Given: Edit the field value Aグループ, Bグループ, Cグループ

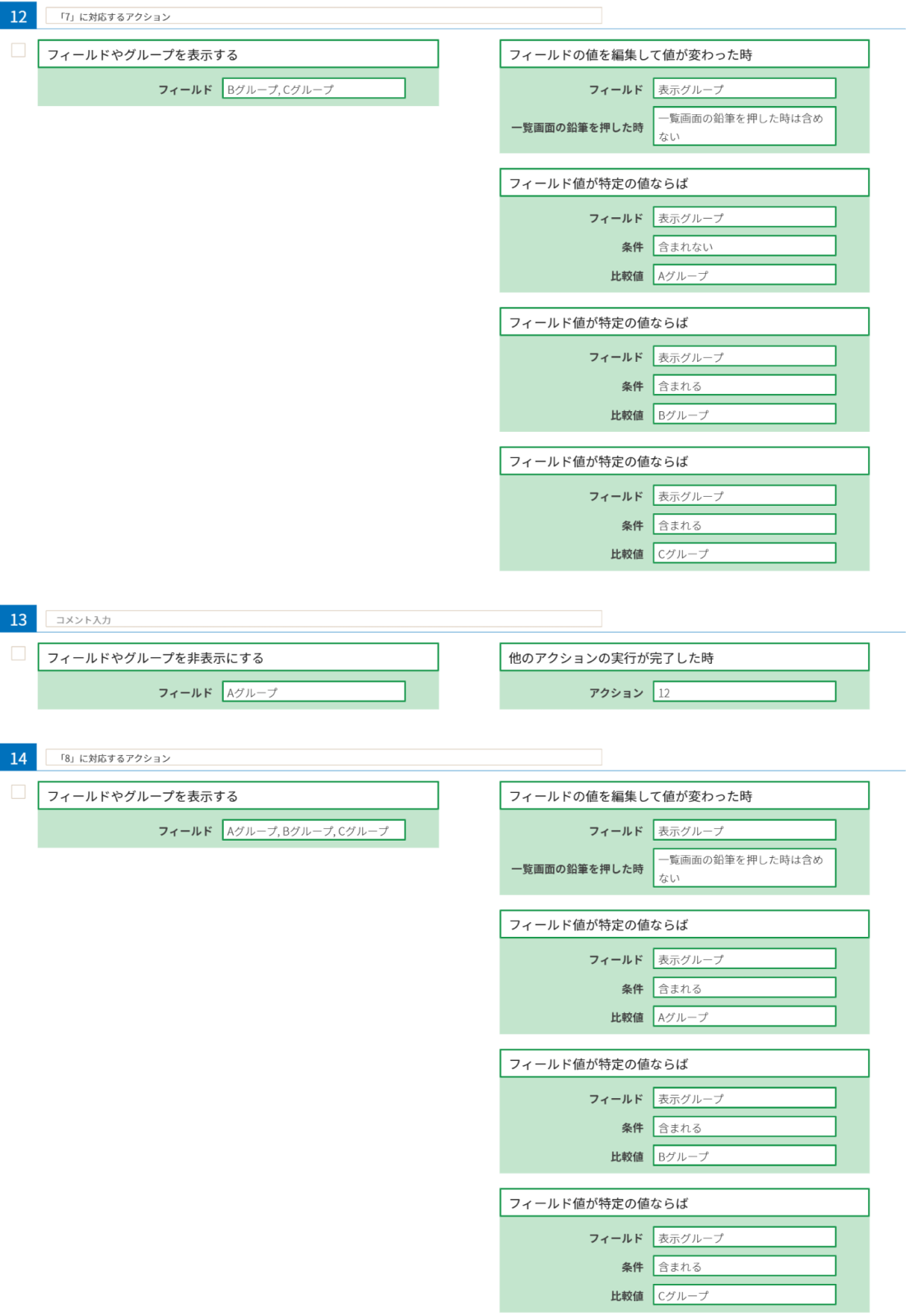Looking at the screenshot, I should (x=314, y=831).
